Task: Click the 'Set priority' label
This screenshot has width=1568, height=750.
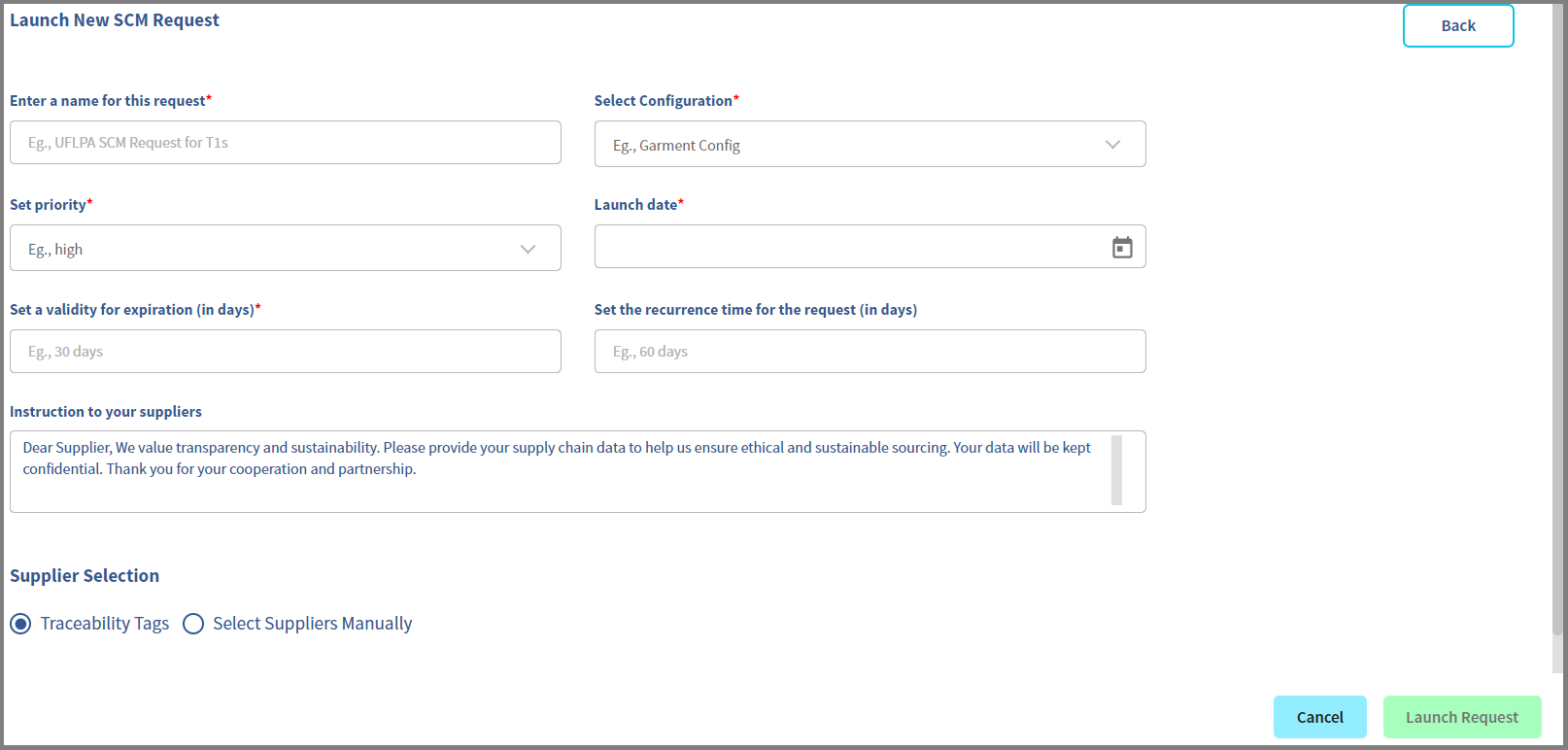Action: (x=51, y=204)
